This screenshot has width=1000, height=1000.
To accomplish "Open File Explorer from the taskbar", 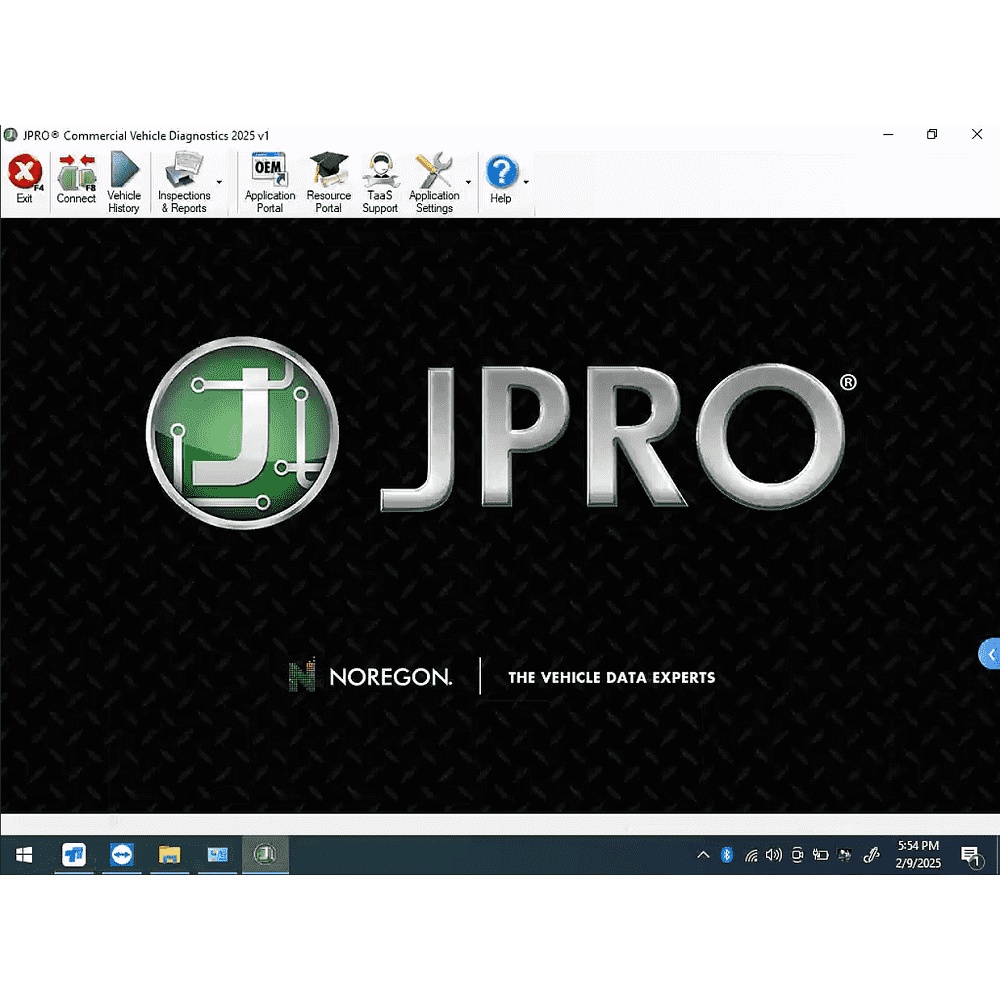I will click(170, 855).
